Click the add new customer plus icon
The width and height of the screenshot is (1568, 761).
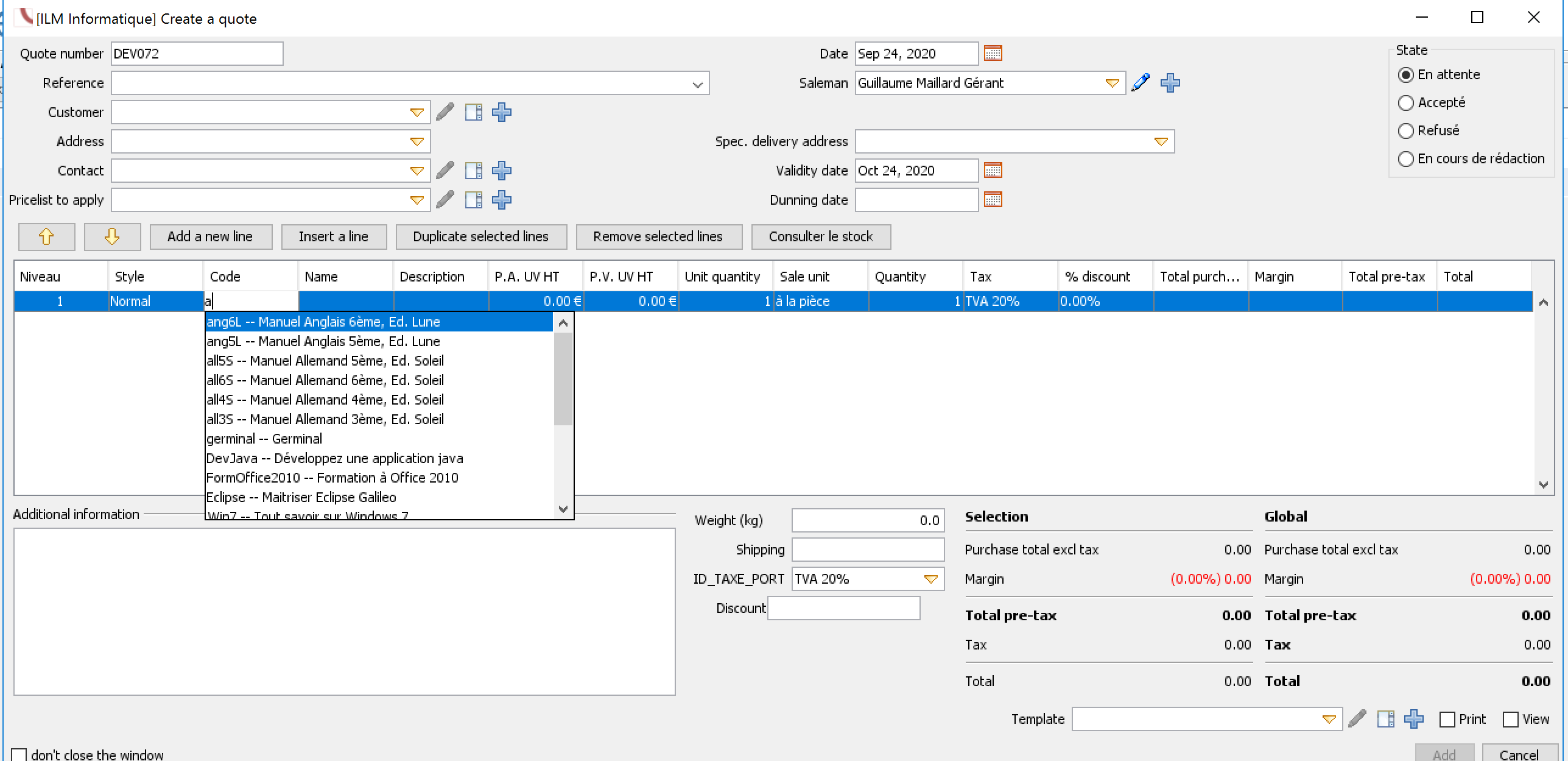[503, 111]
